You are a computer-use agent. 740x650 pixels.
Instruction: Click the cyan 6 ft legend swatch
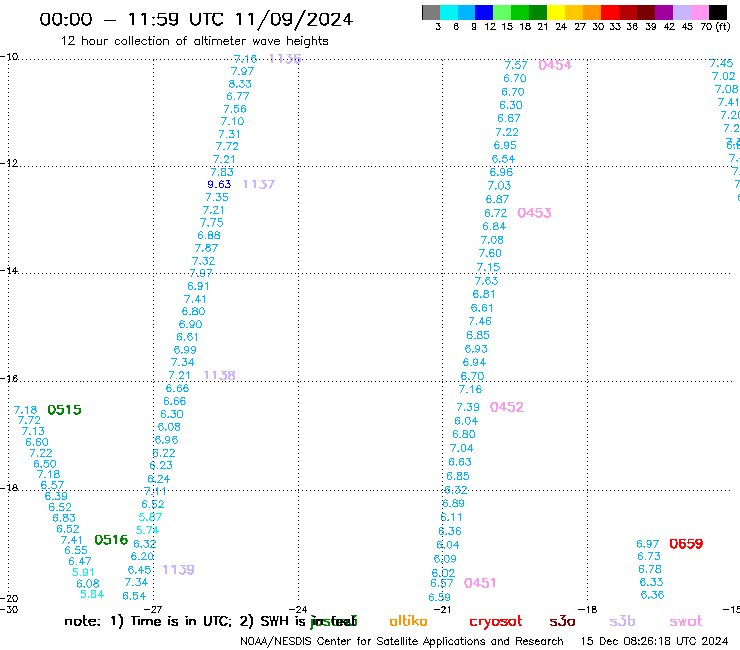point(449,12)
